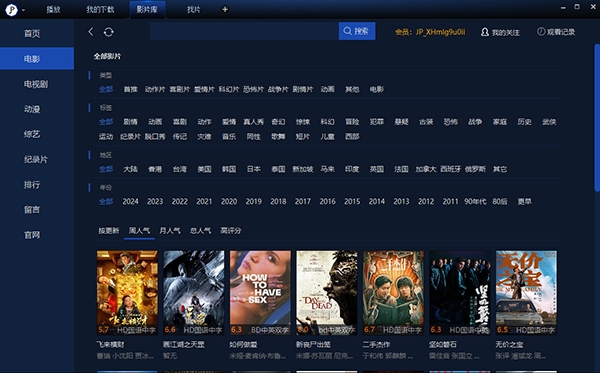Filter by year 2023

click(x=155, y=202)
